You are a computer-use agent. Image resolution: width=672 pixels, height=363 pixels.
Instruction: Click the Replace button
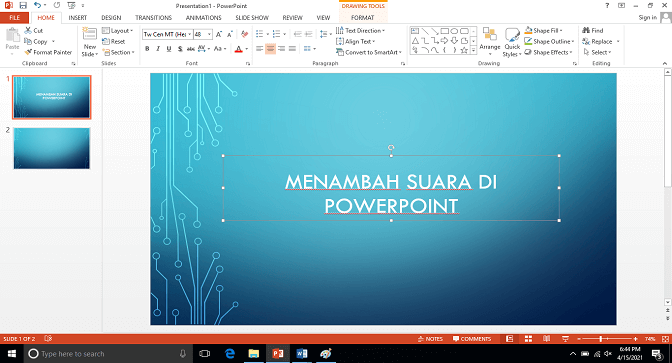597,42
